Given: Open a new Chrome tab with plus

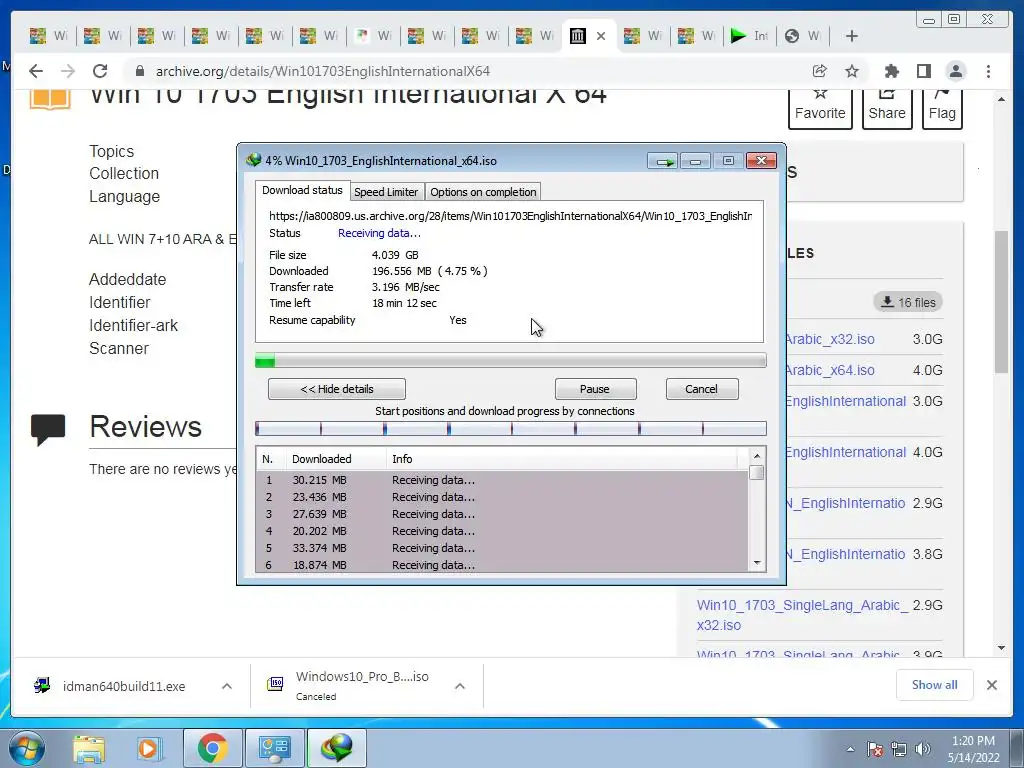Looking at the screenshot, I should pyautogui.click(x=852, y=36).
